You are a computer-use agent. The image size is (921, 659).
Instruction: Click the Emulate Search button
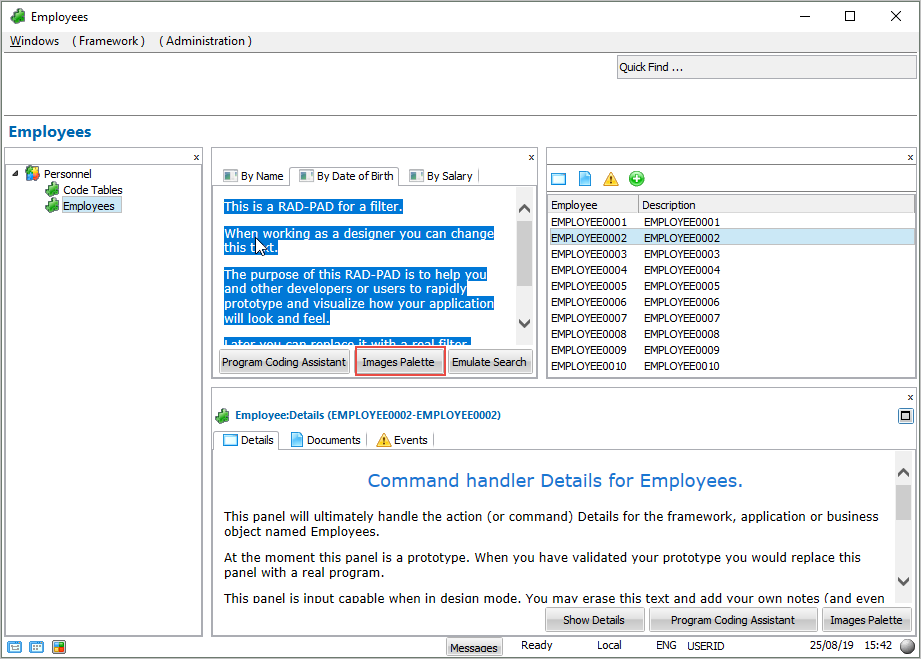pos(489,362)
